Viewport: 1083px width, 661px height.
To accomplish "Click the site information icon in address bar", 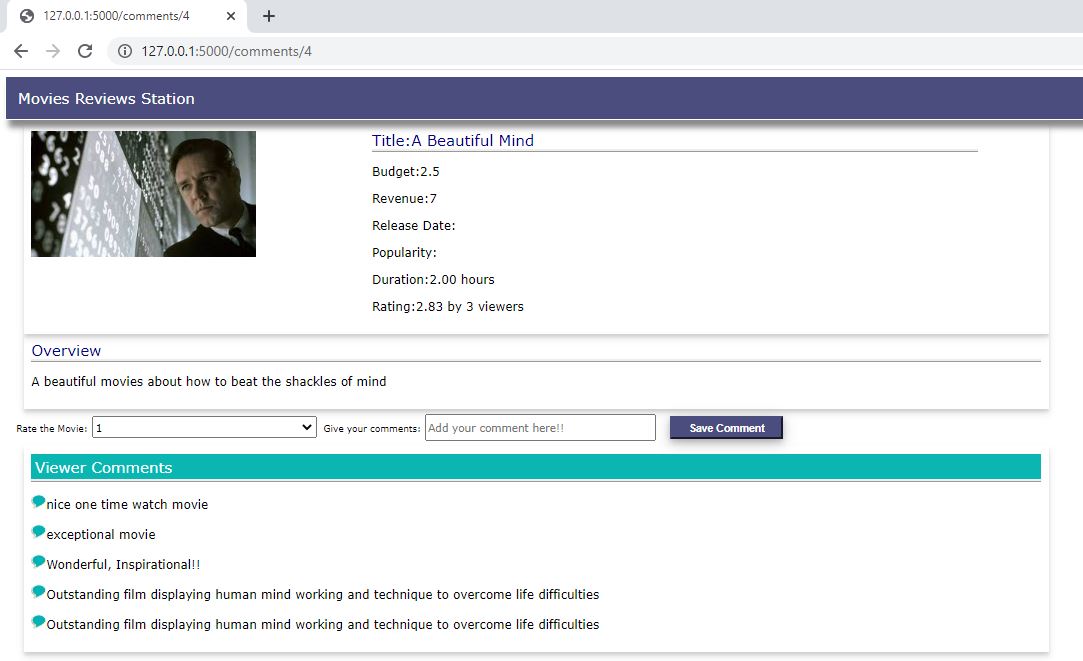I will 125,51.
